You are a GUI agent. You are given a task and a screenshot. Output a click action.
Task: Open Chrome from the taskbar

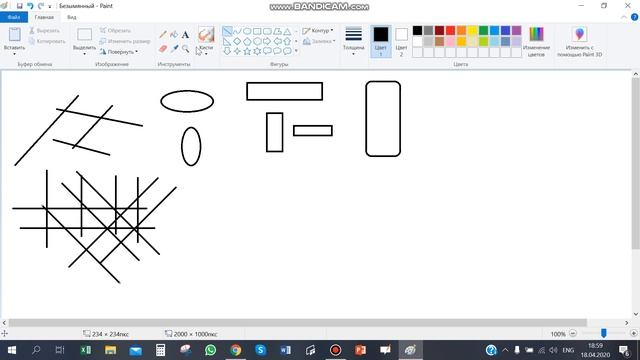point(236,350)
